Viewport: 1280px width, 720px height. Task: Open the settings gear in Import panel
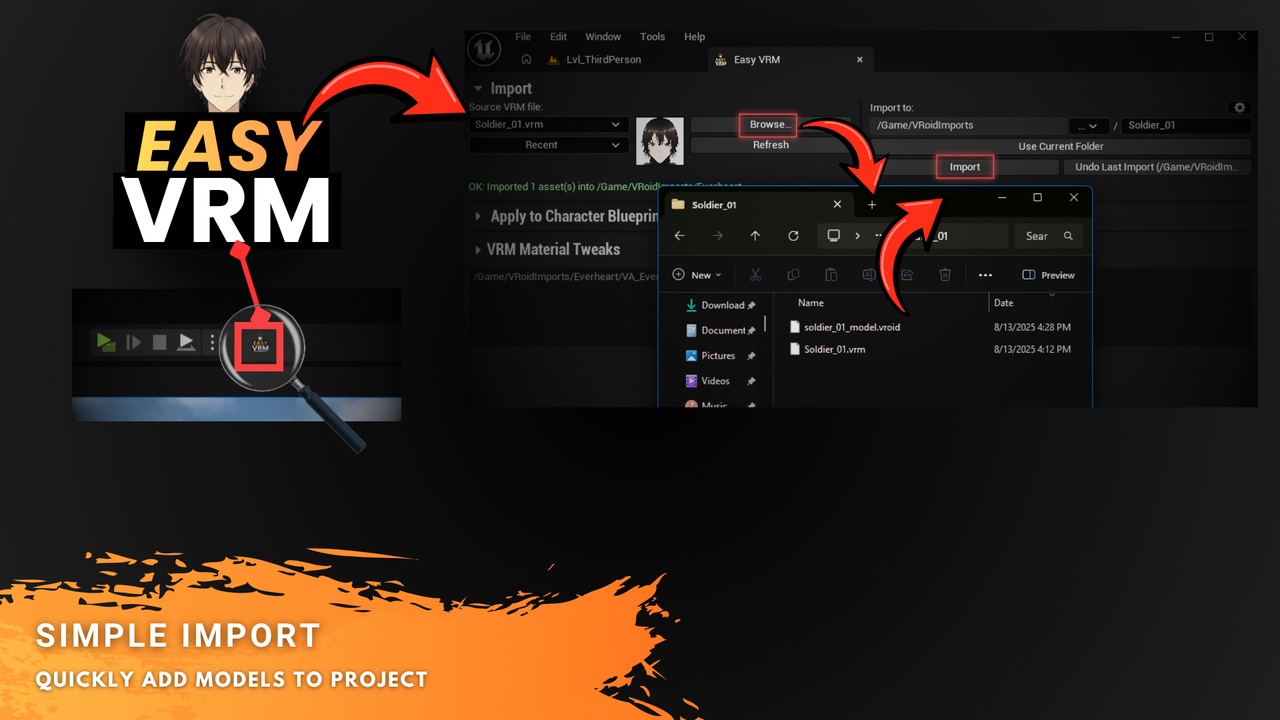pyautogui.click(x=1240, y=108)
